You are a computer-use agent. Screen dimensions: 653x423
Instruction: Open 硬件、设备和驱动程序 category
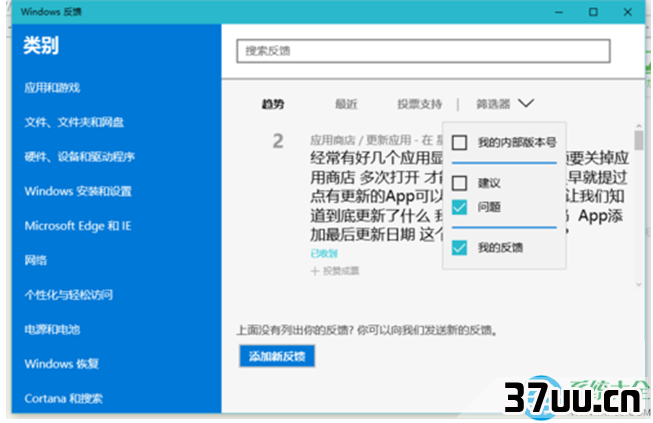coord(80,157)
